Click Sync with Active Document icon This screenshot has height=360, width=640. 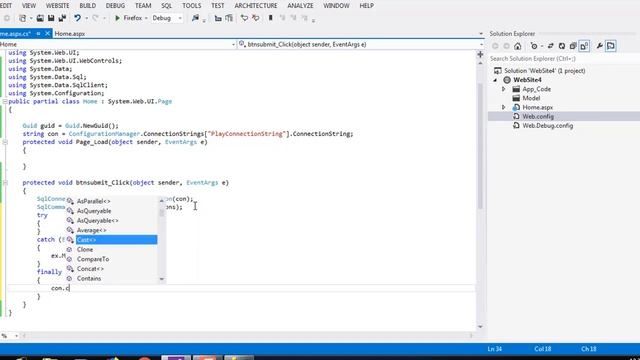click(550, 46)
